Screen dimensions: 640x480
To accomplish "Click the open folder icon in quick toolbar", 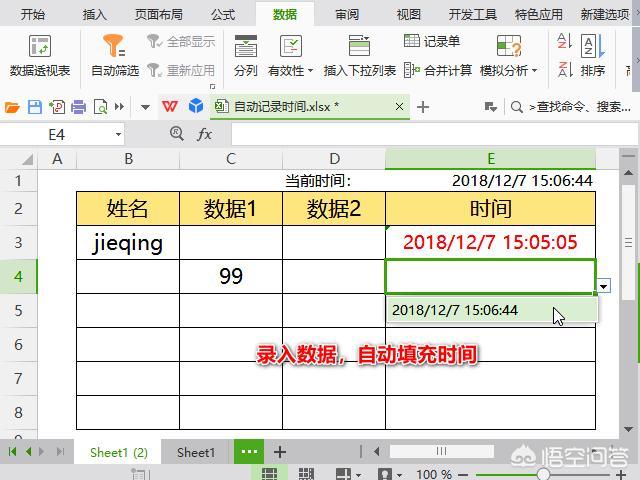I will click(x=12, y=107).
